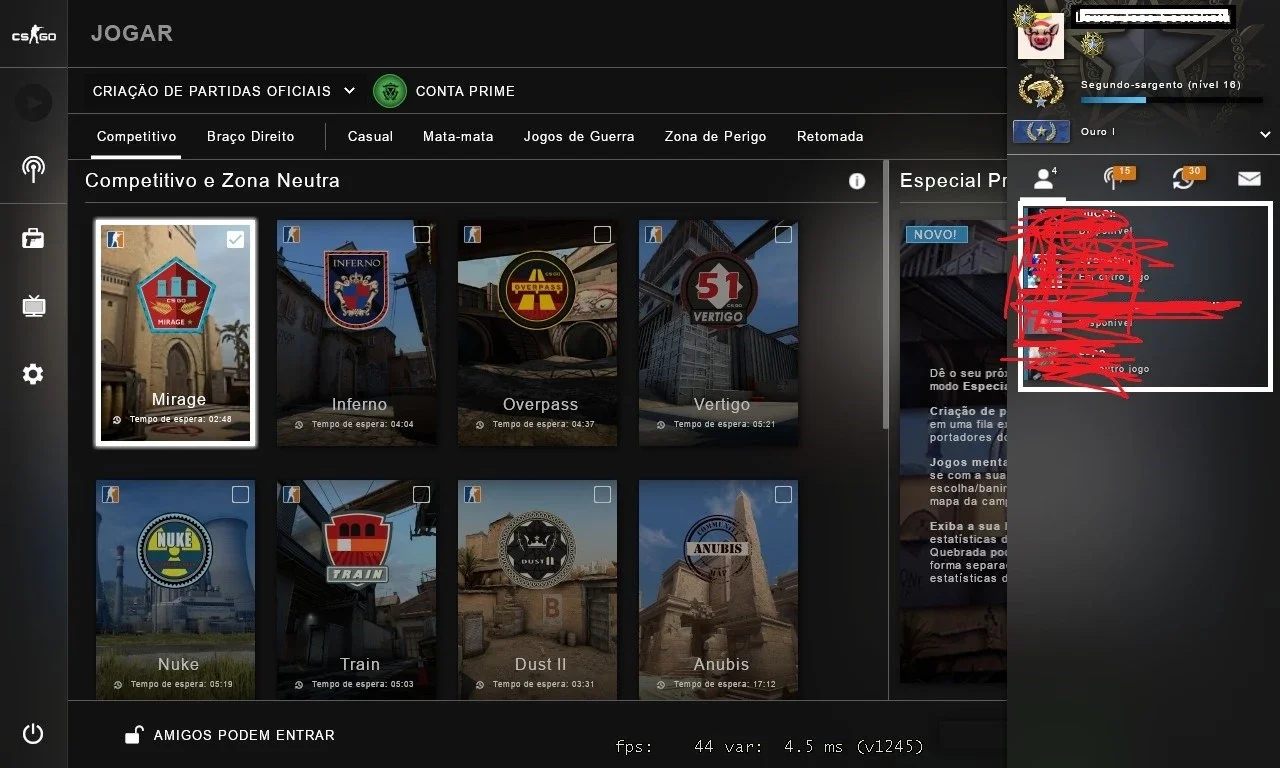Click Nuke wait time 05:19 text
Screen dimensions: 1280x768
(x=181, y=684)
